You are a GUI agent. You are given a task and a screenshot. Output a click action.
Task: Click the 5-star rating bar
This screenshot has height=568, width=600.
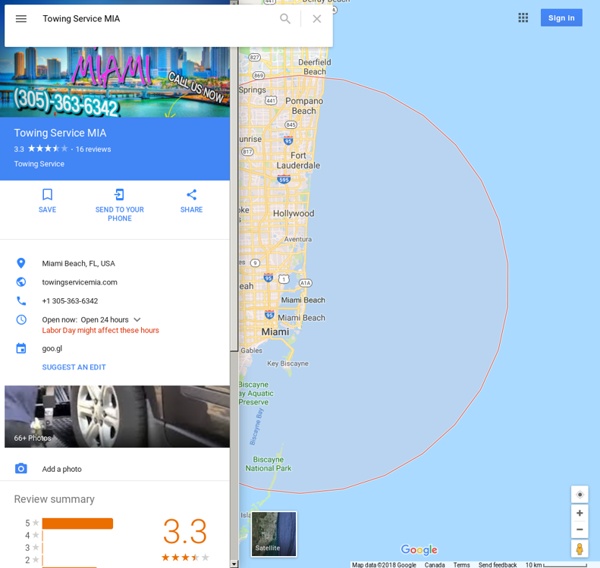click(x=77, y=523)
